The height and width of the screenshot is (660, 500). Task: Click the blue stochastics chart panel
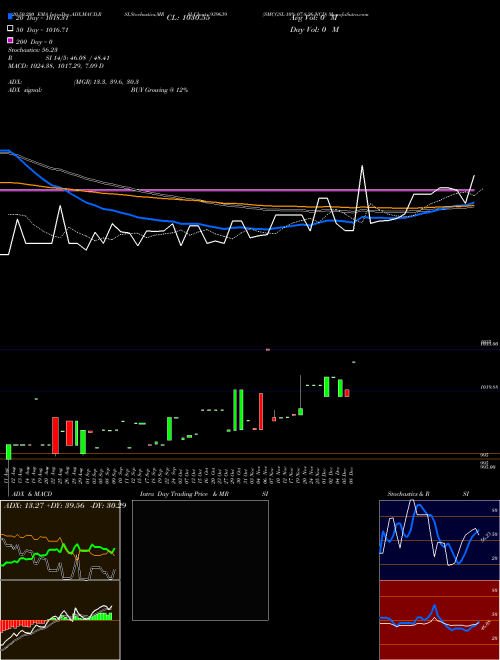(439, 540)
